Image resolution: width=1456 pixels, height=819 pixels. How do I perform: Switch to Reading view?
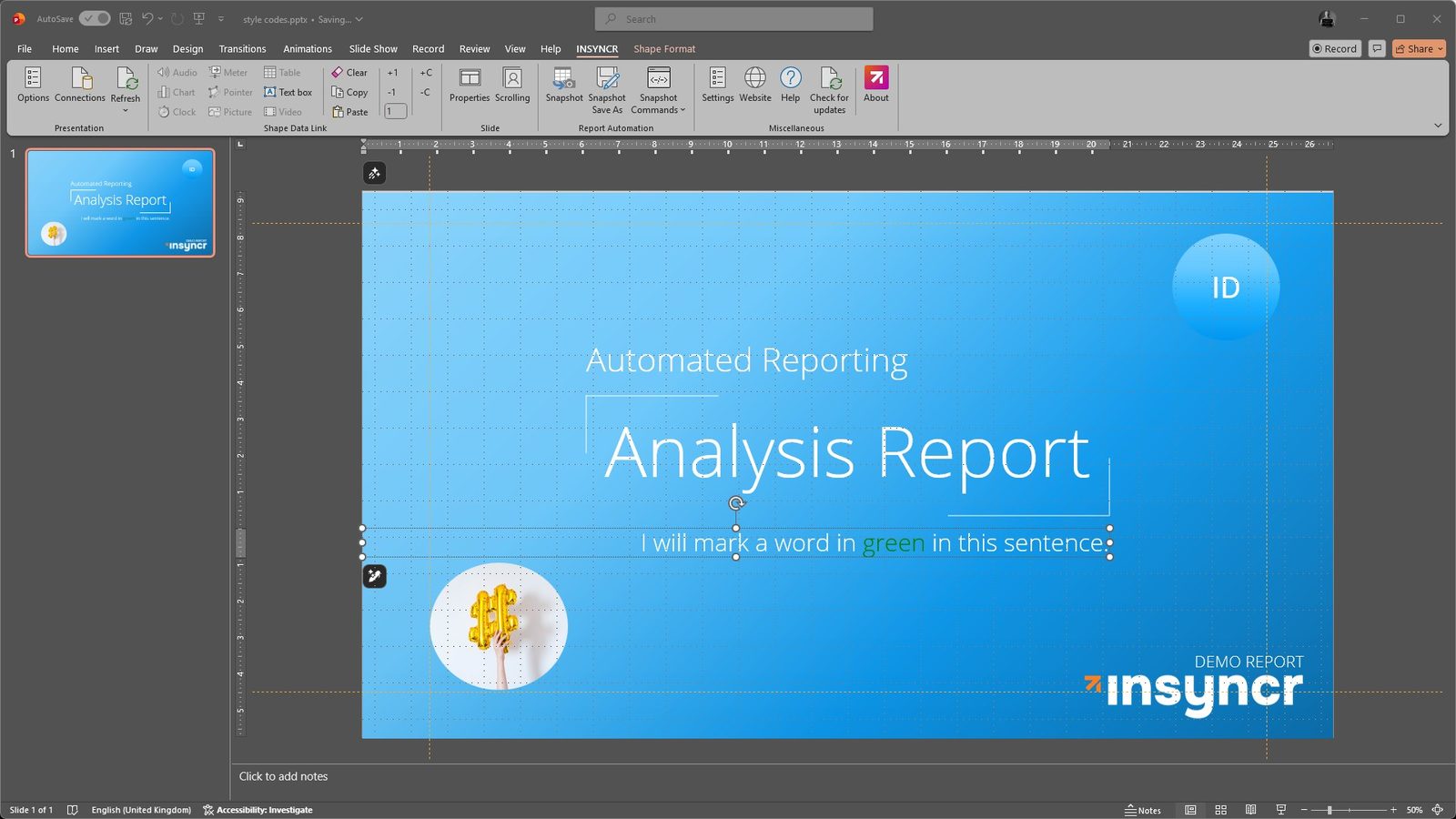[1251, 810]
